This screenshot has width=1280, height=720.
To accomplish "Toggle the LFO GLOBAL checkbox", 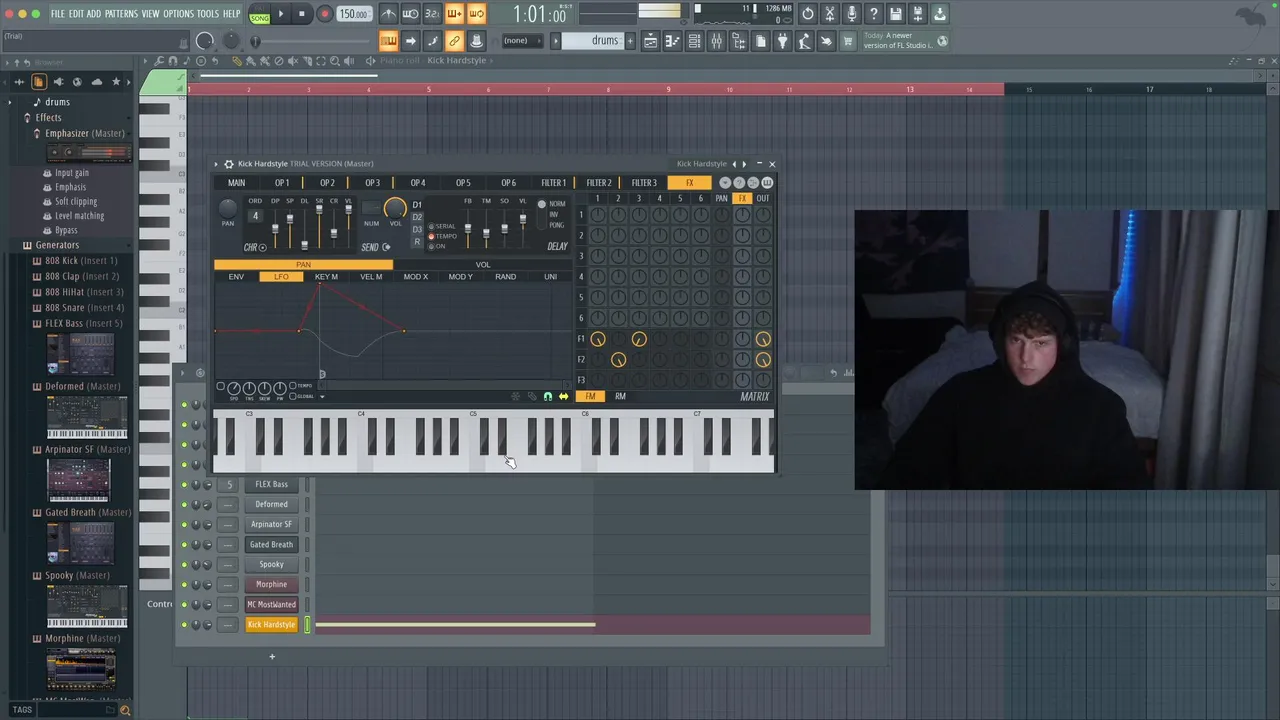I will tap(292, 396).
